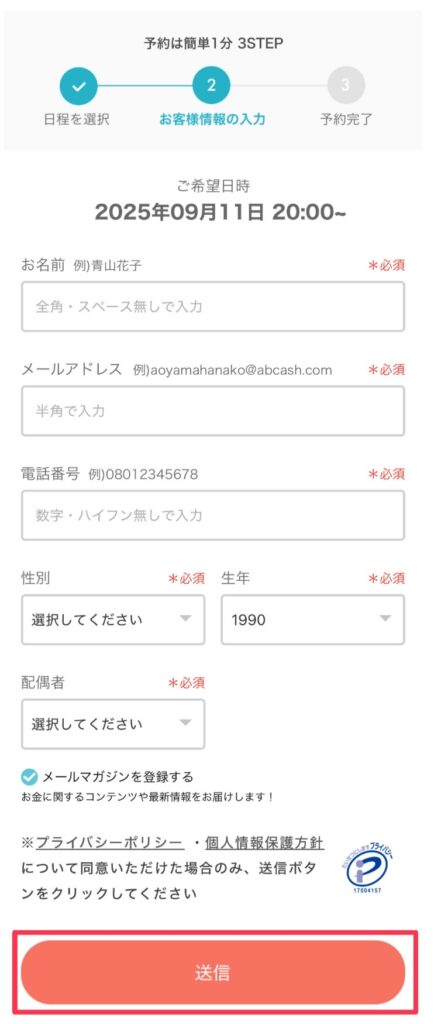The width and height of the screenshot is (434, 1024).
Task: Focus the お名前 input field
Action: tap(213, 306)
